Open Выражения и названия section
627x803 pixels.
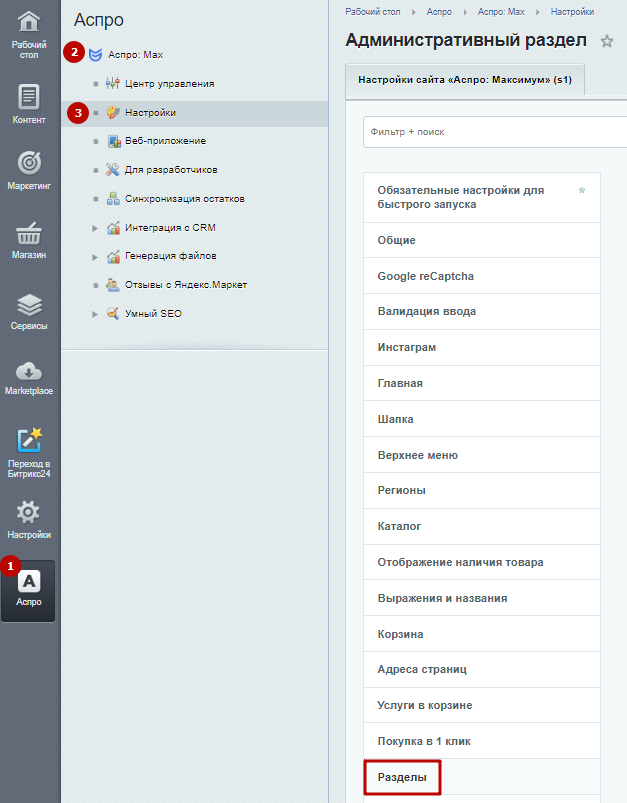tap(482, 598)
